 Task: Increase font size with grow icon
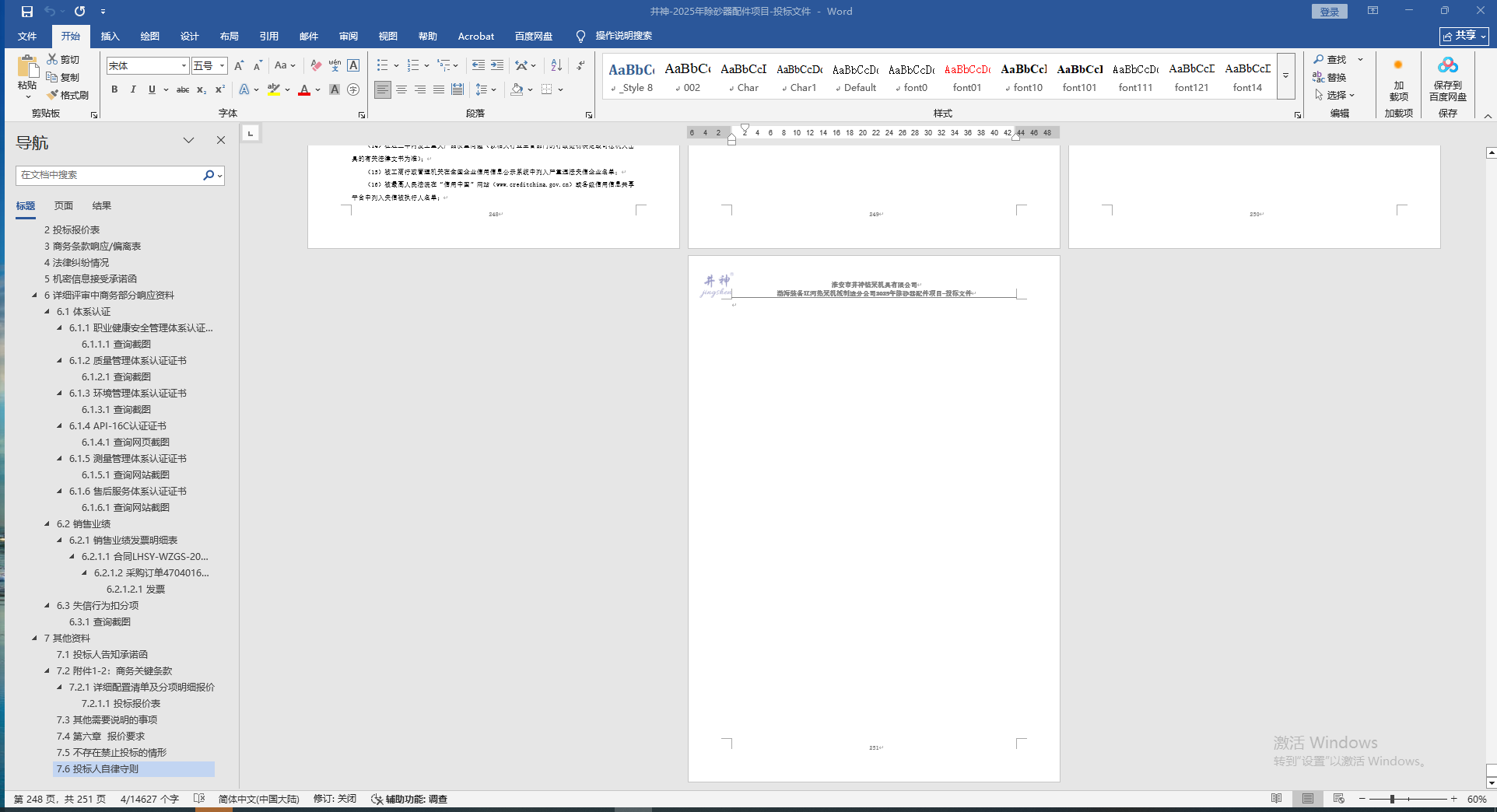[239, 66]
